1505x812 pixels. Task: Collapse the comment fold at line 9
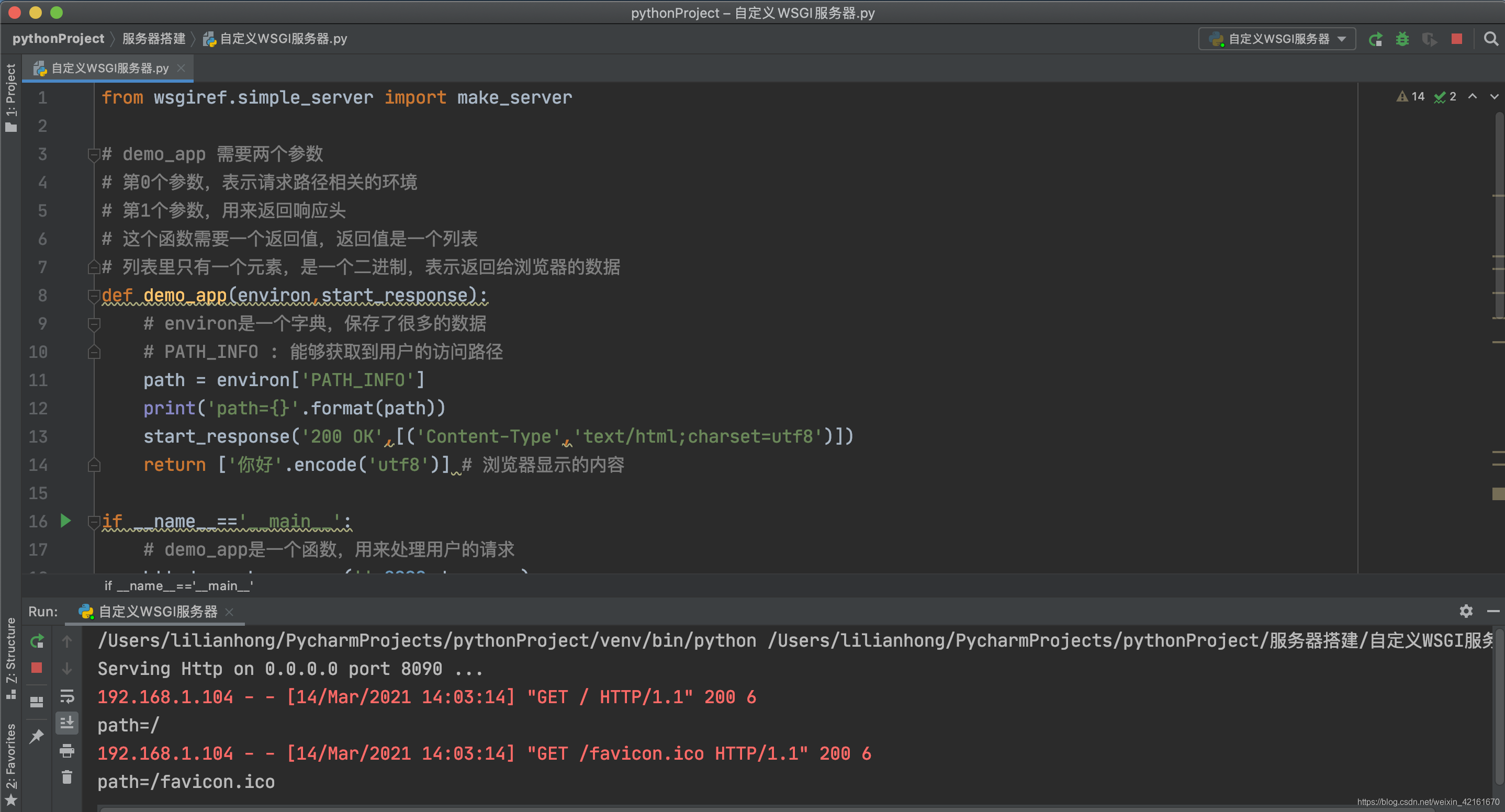pyautogui.click(x=94, y=324)
